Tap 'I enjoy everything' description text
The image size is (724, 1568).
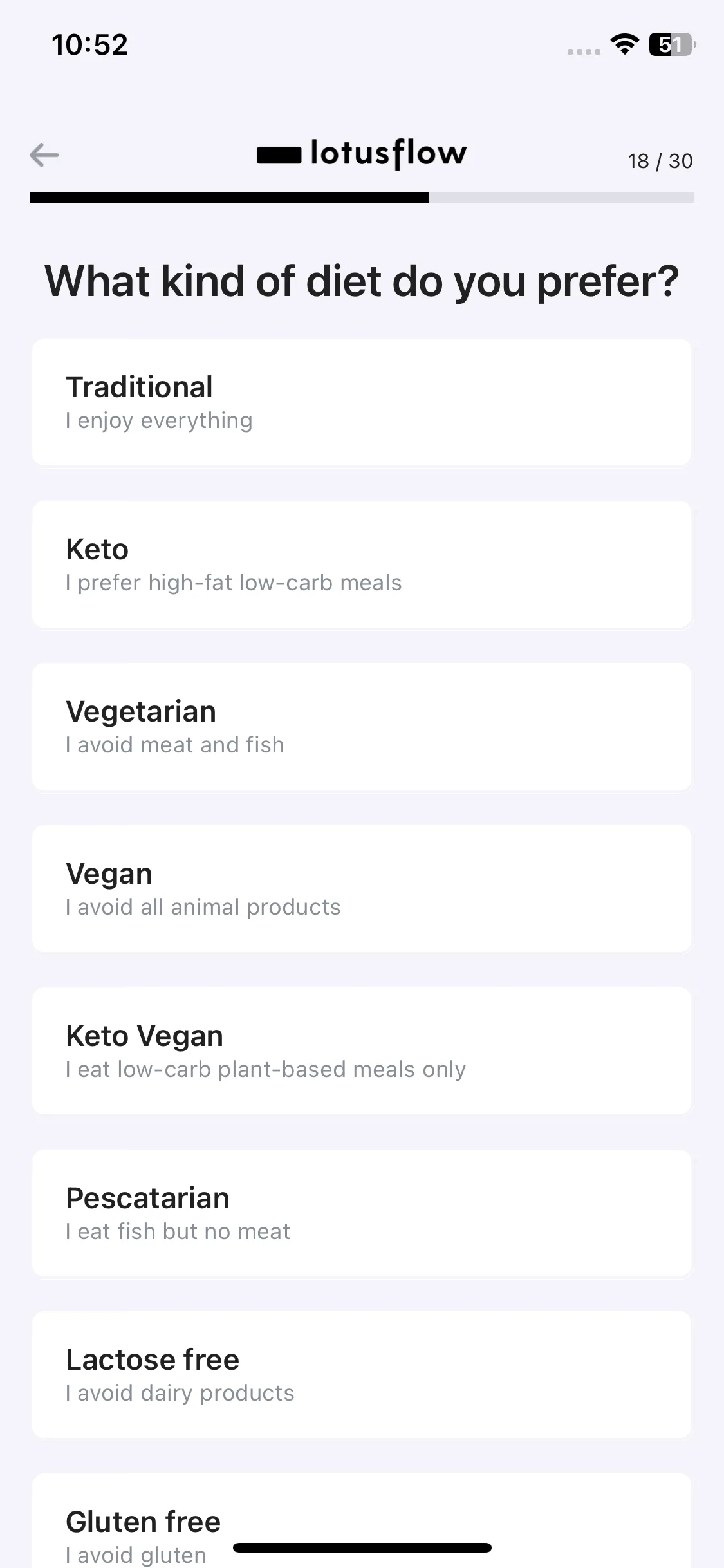(159, 420)
